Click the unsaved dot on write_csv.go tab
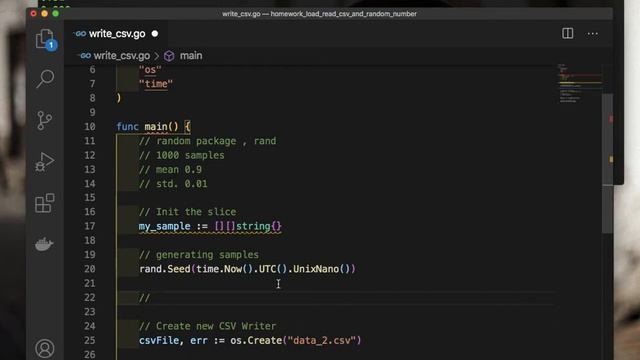This screenshot has width=640, height=360. pos(155,34)
